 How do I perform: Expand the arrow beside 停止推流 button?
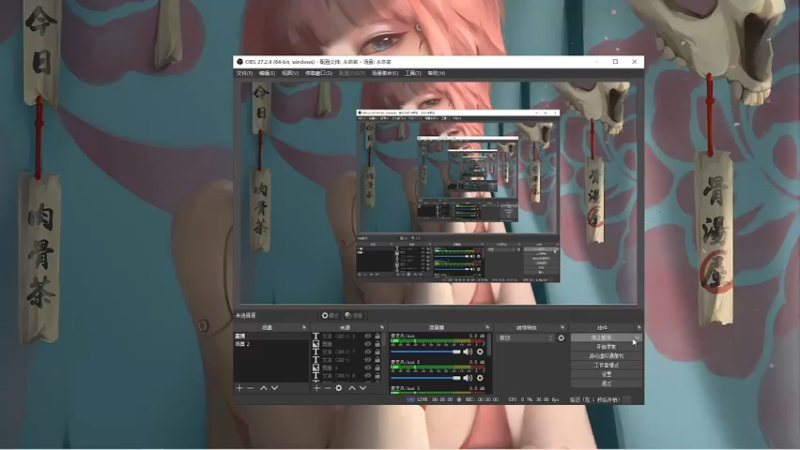click(637, 338)
